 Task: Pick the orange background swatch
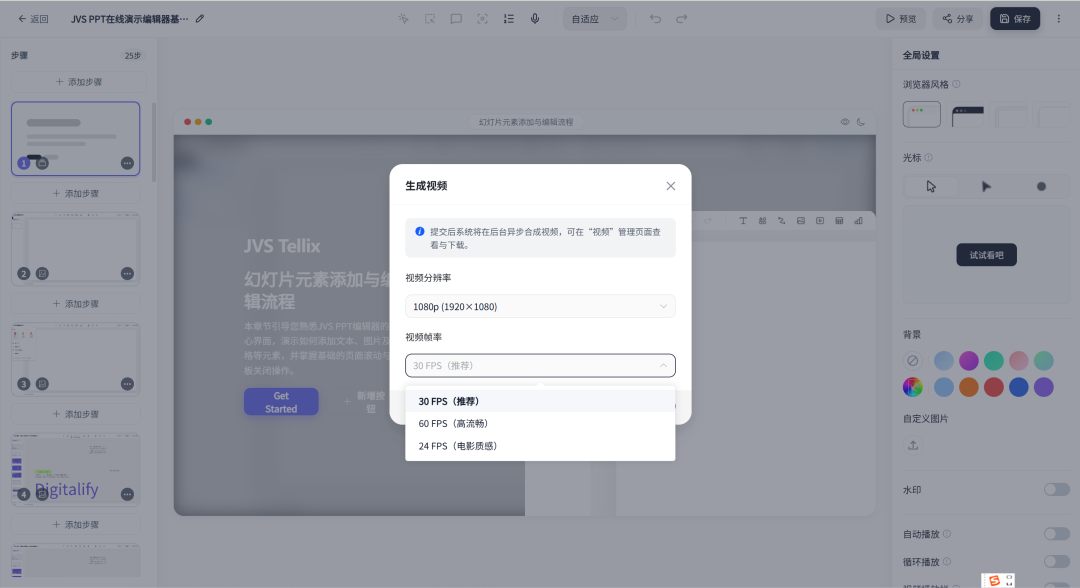click(x=968, y=387)
